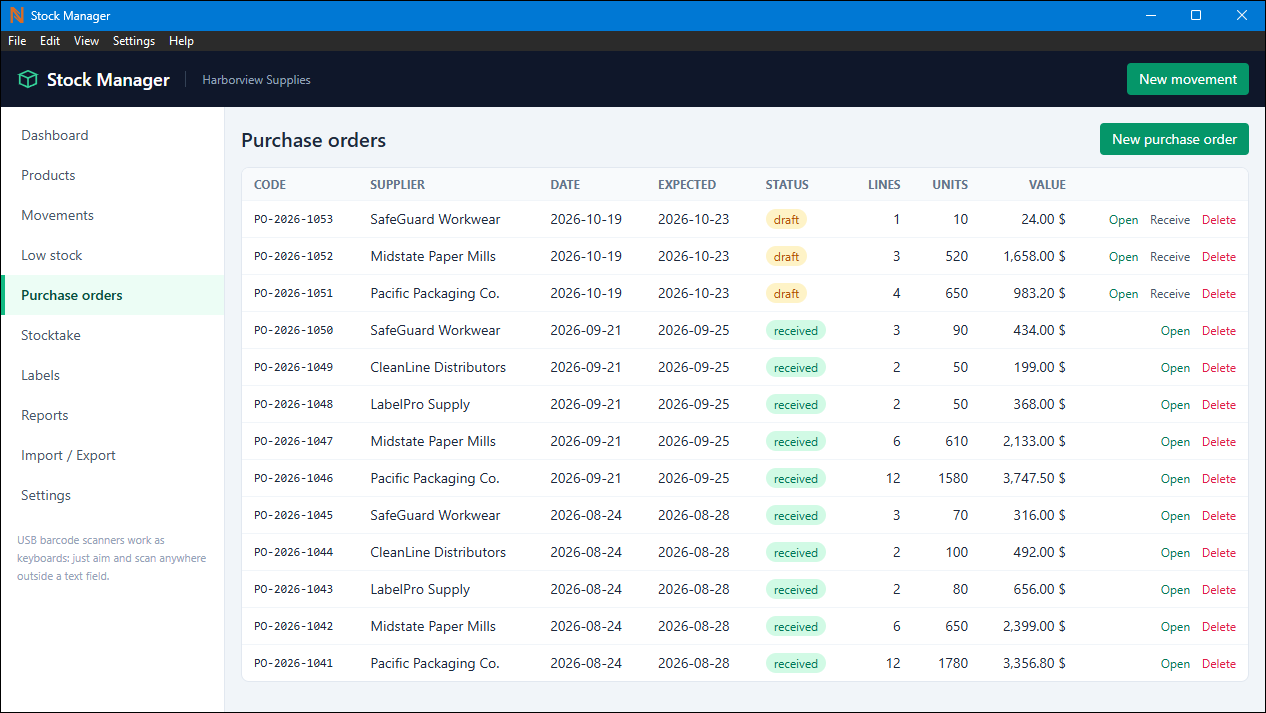This screenshot has height=713, width=1266.
Task: Open the View menu
Action: (86, 41)
